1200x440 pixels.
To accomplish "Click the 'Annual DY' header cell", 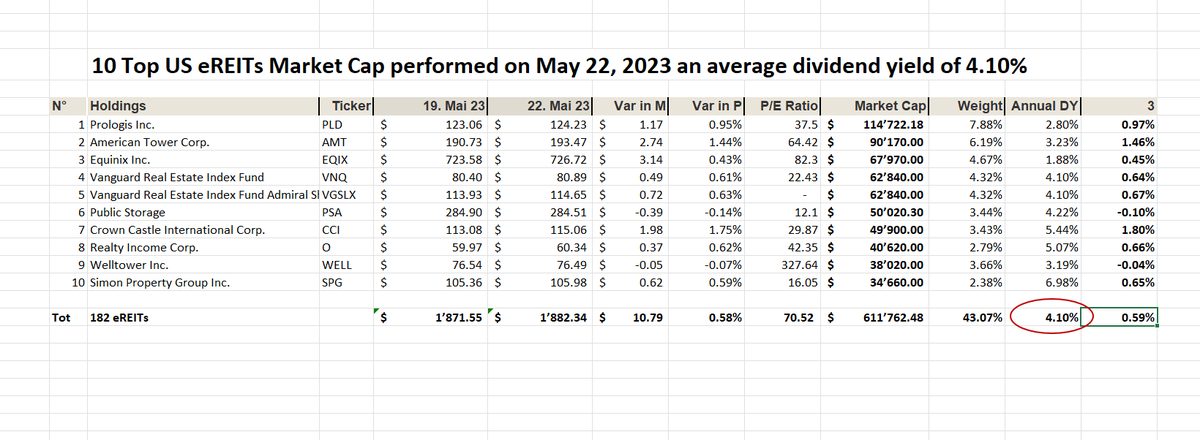I will click(1044, 105).
